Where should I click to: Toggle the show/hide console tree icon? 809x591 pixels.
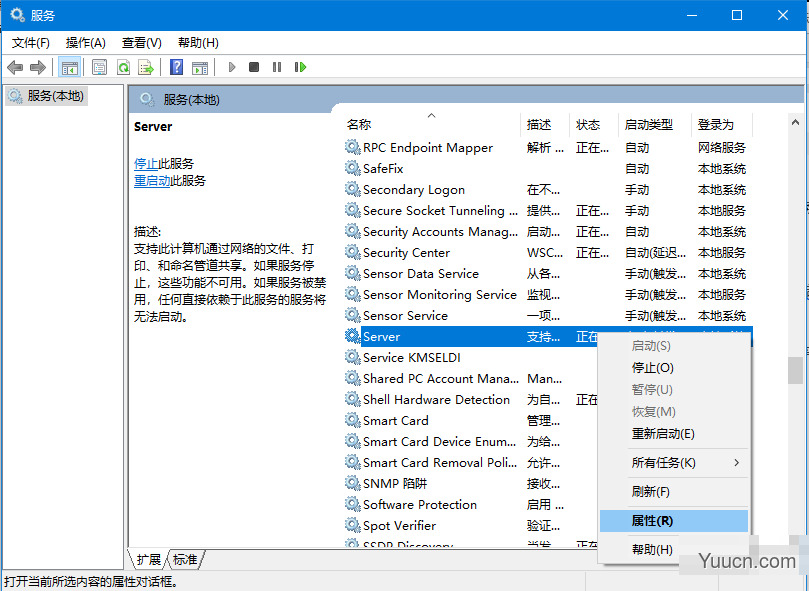69,67
